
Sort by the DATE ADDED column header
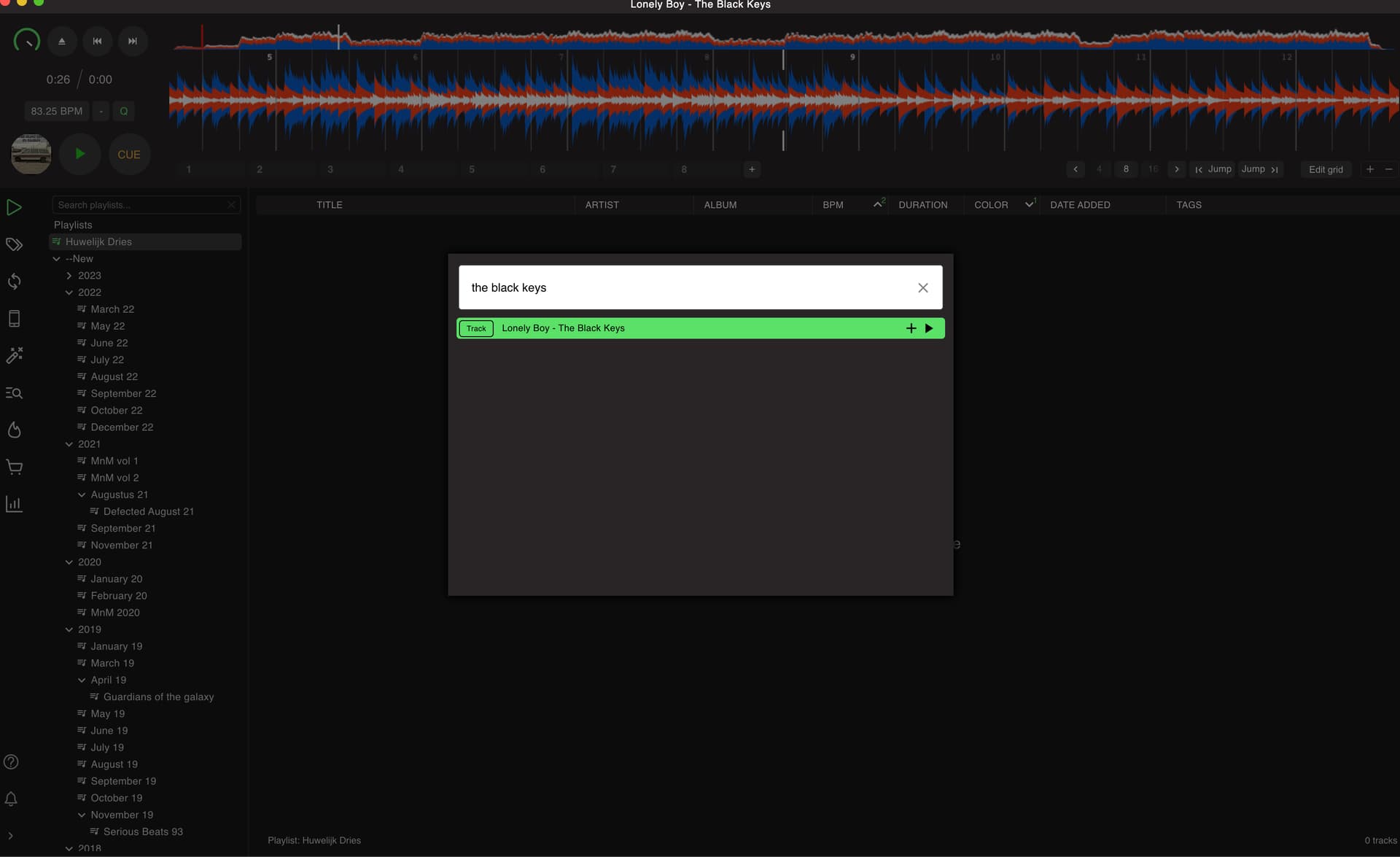[1080, 205]
